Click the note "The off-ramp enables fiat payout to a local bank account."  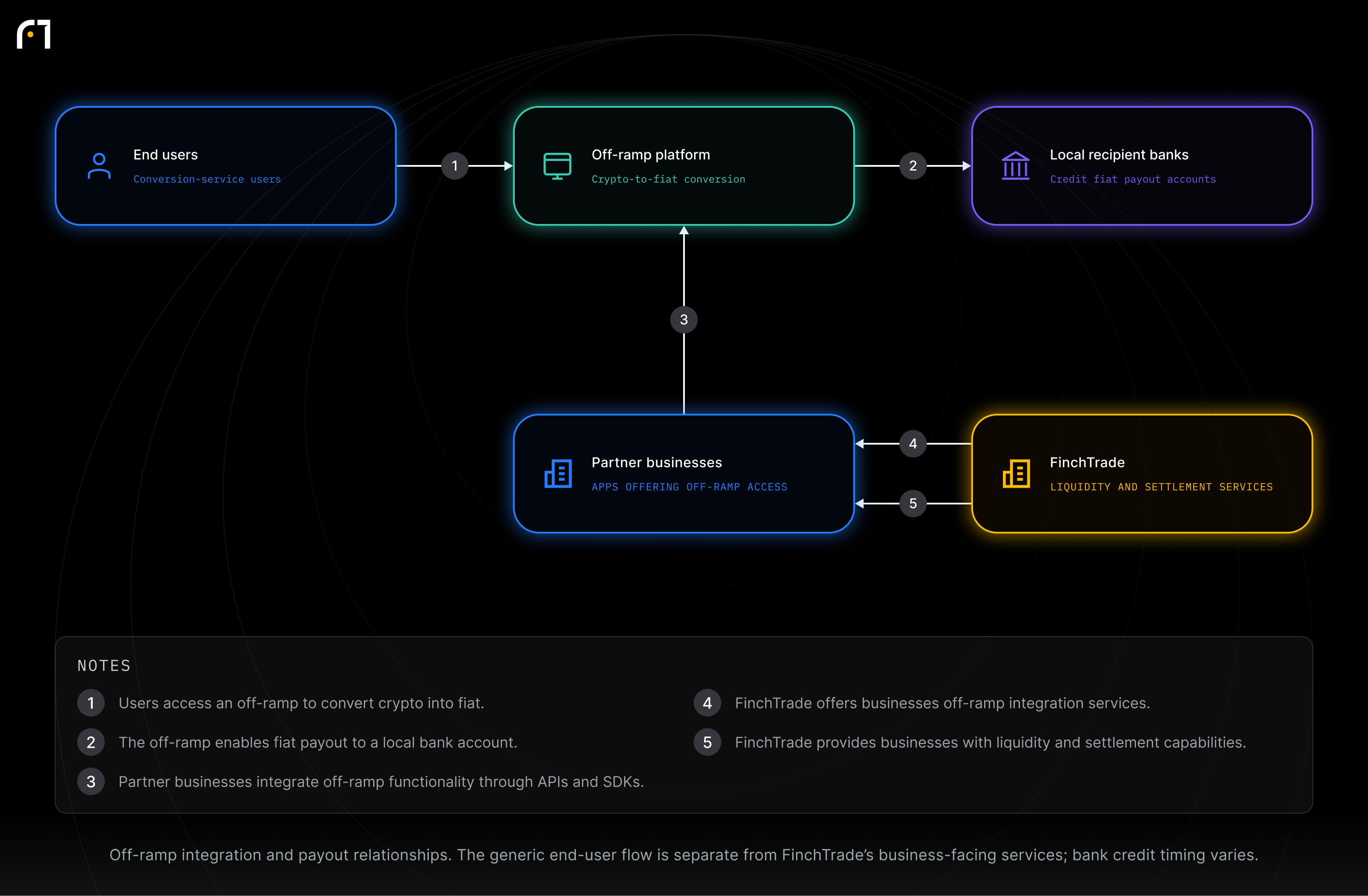point(318,742)
